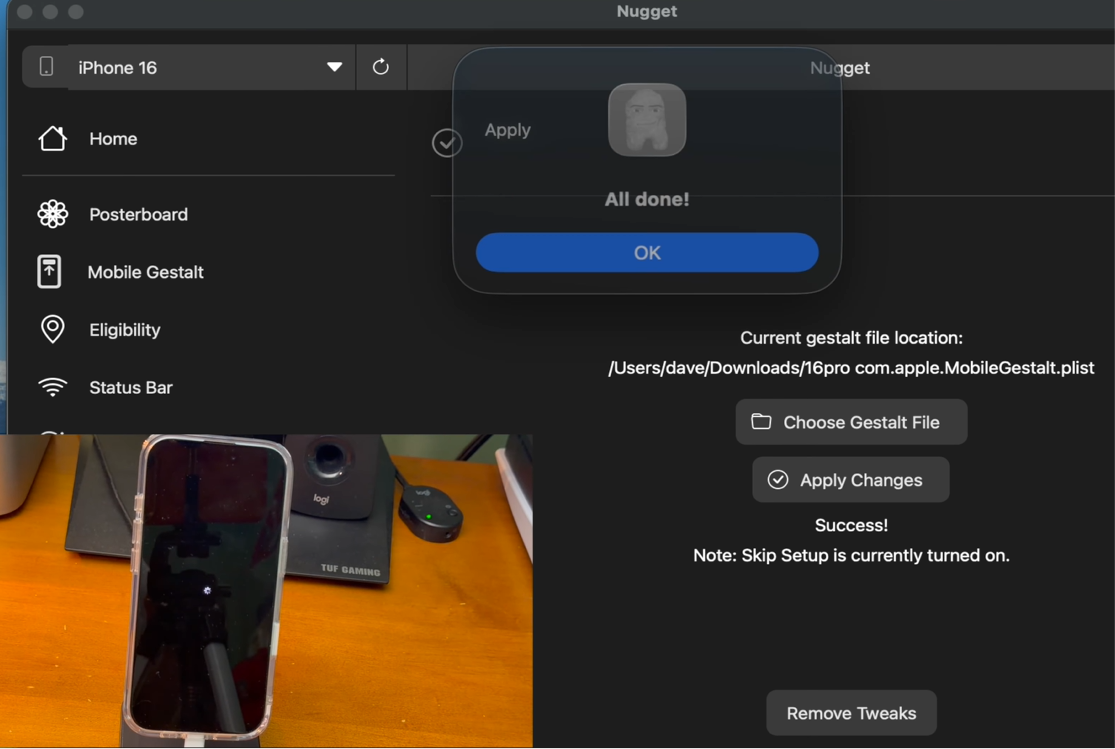Click the Status Bar wifi icon
Screen dimensions: 1115x749
pos(53,387)
